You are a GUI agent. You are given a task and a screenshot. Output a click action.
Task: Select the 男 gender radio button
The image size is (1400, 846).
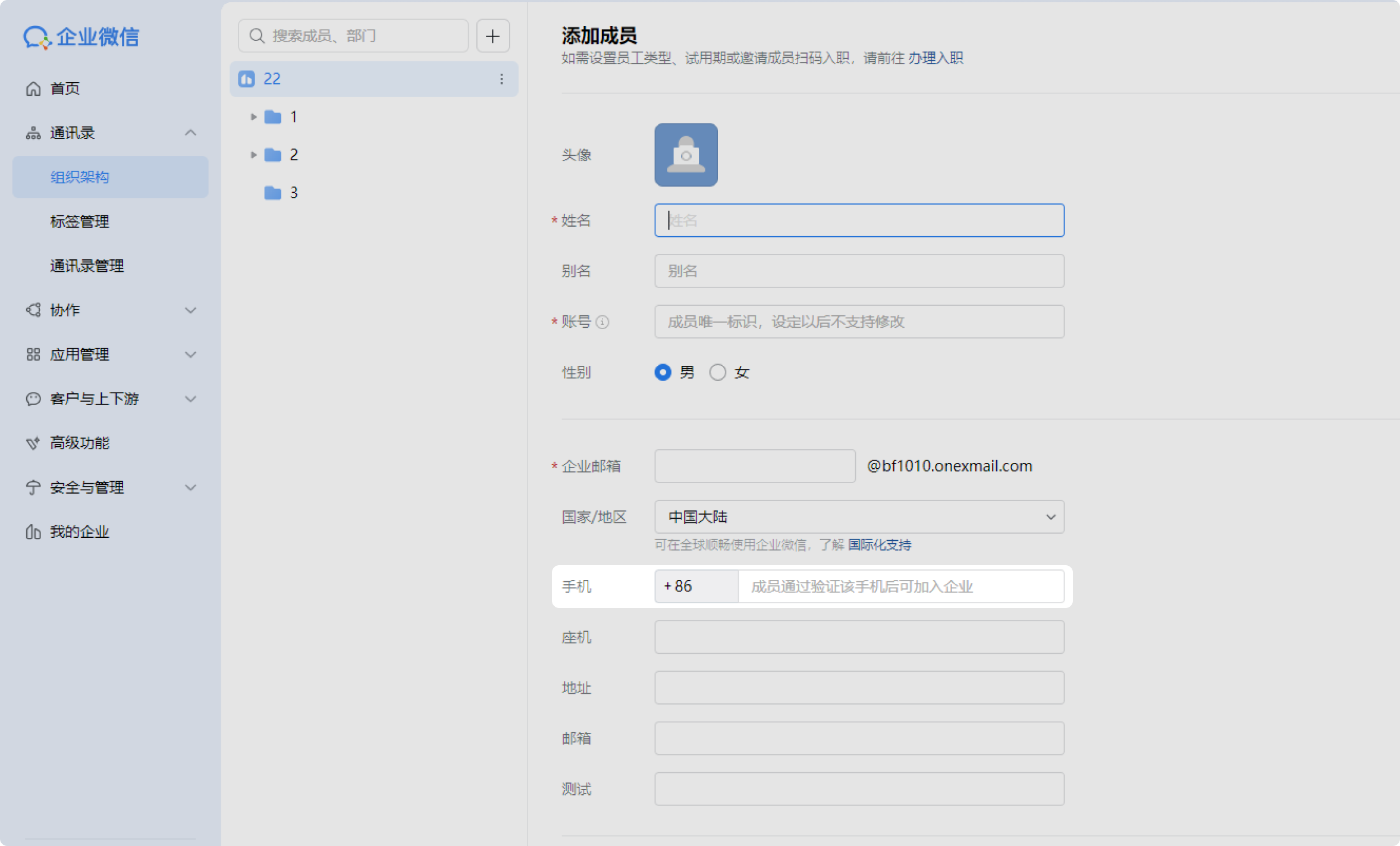tap(663, 372)
